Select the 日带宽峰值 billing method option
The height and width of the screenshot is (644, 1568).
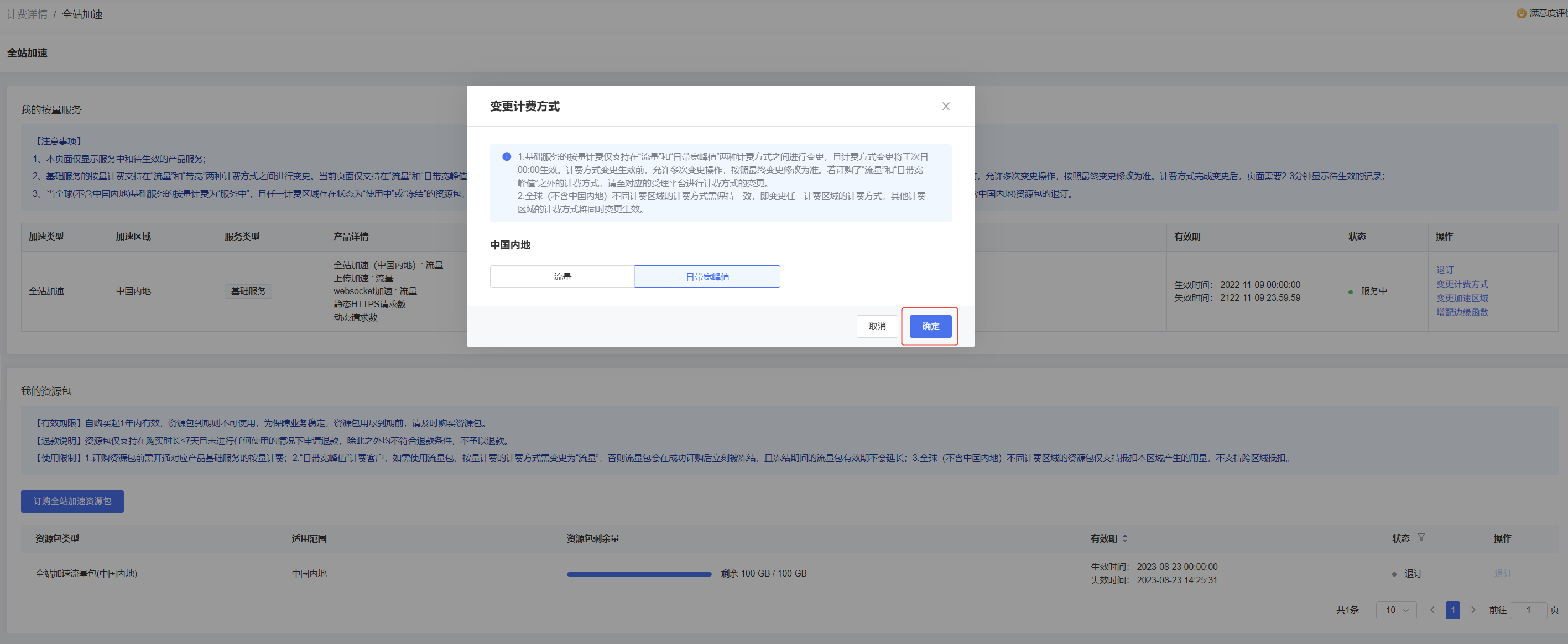(x=707, y=276)
